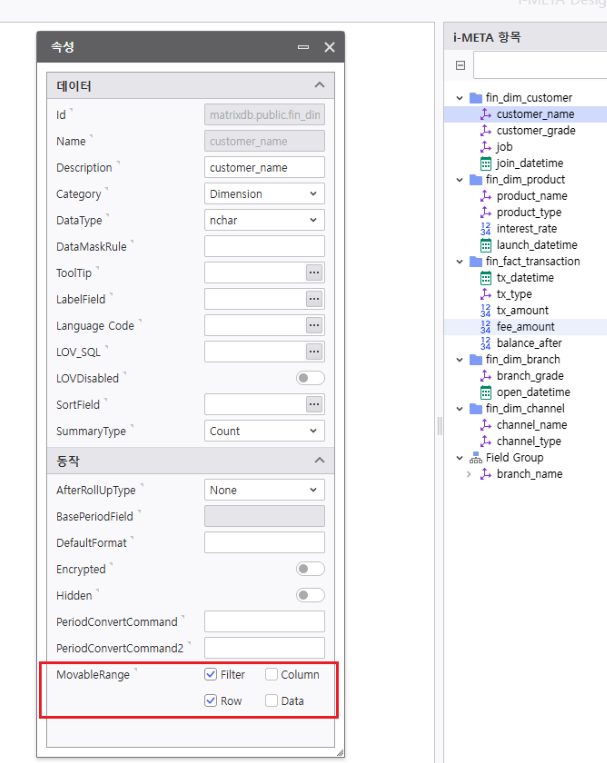Open the LabelField ellipsis editor button

(314, 299)
